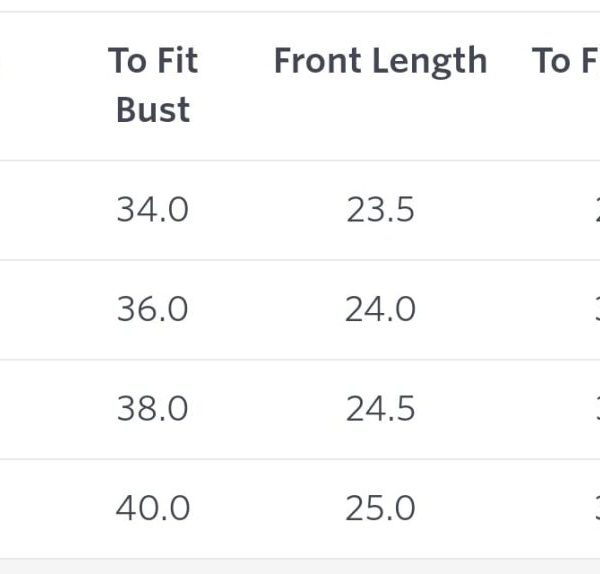The height and width of the screenshot is (574, 600).
Task: Click the gray area below the table
Action: coord(300,567)
